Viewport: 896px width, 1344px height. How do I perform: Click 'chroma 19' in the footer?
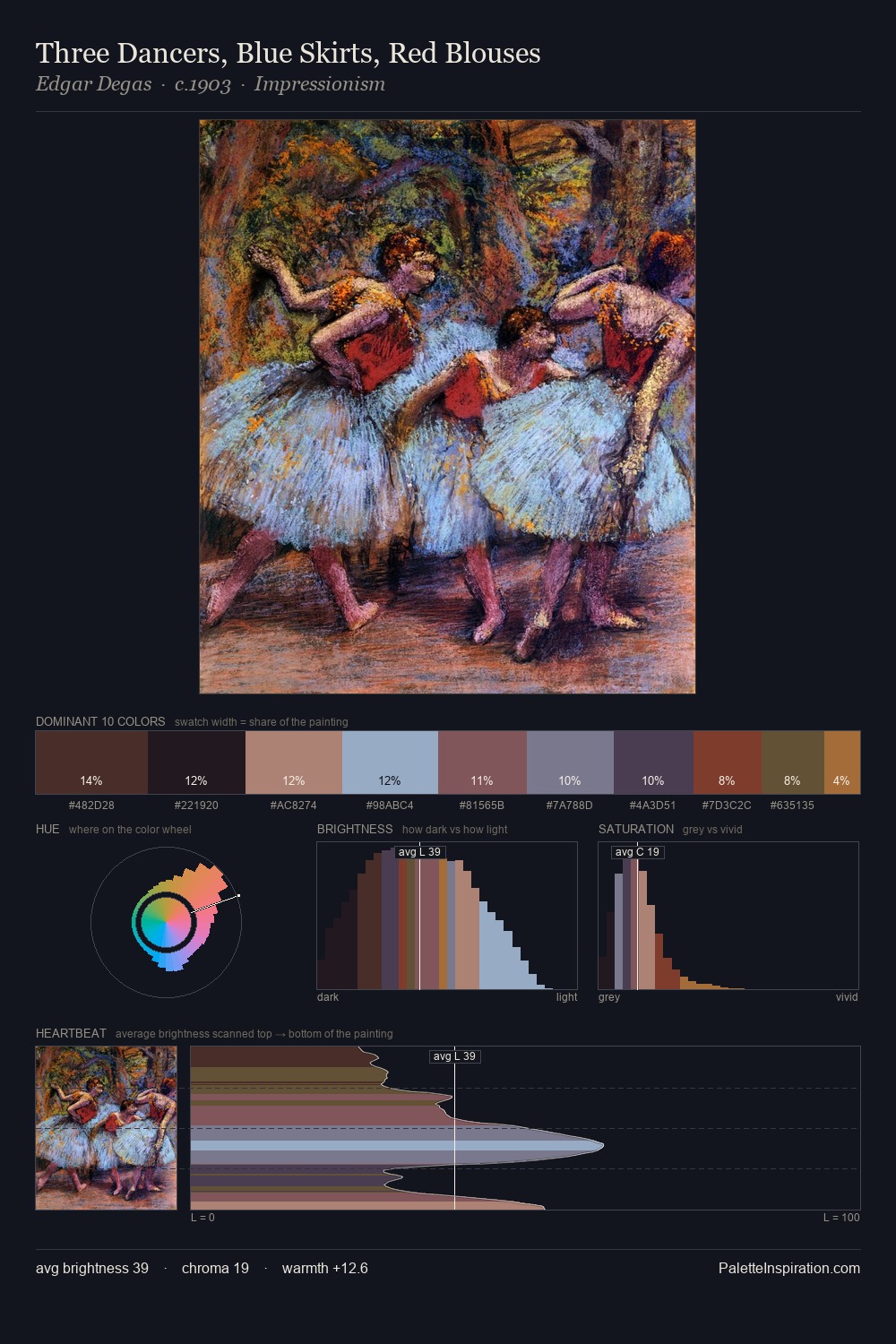point(215,1268)
